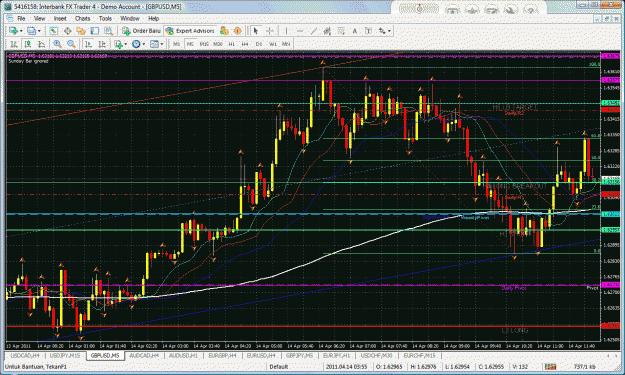The width and height of the screenshot is (625, 375).
Task: Click connection status showing 737/1 kb
Action: (x=585, y=366)
